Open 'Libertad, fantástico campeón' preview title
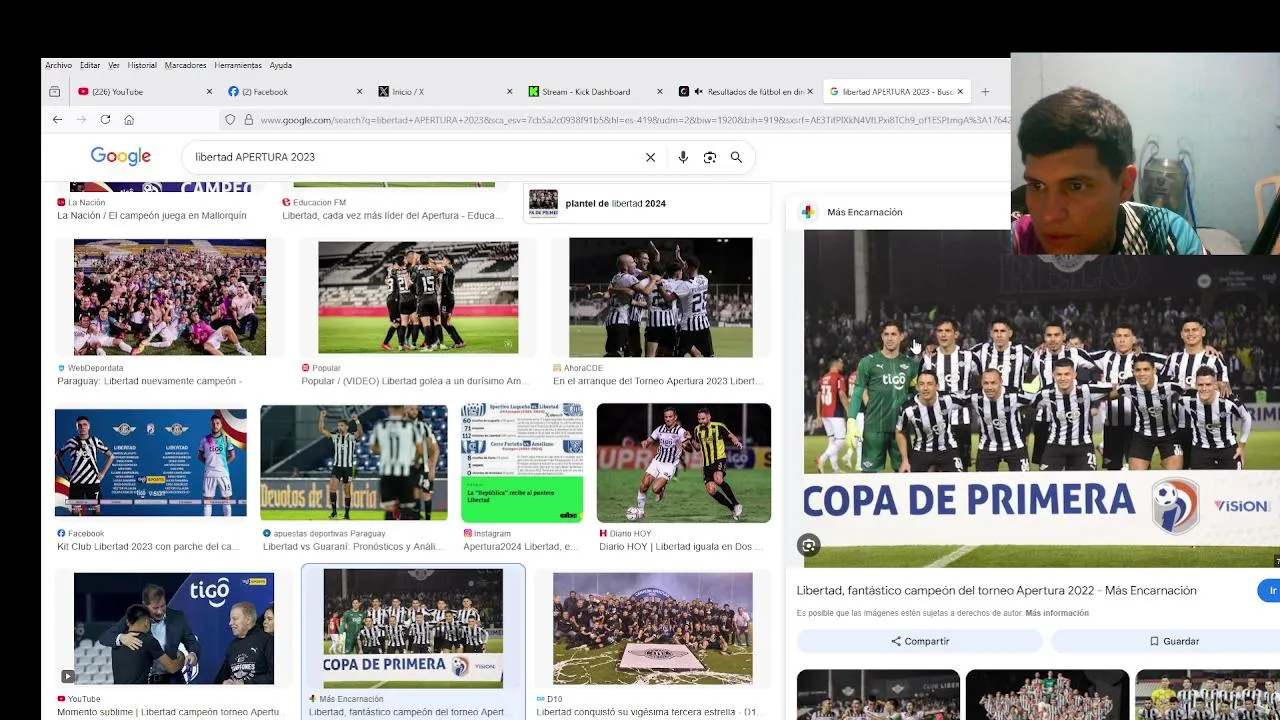 pos(996,590)
